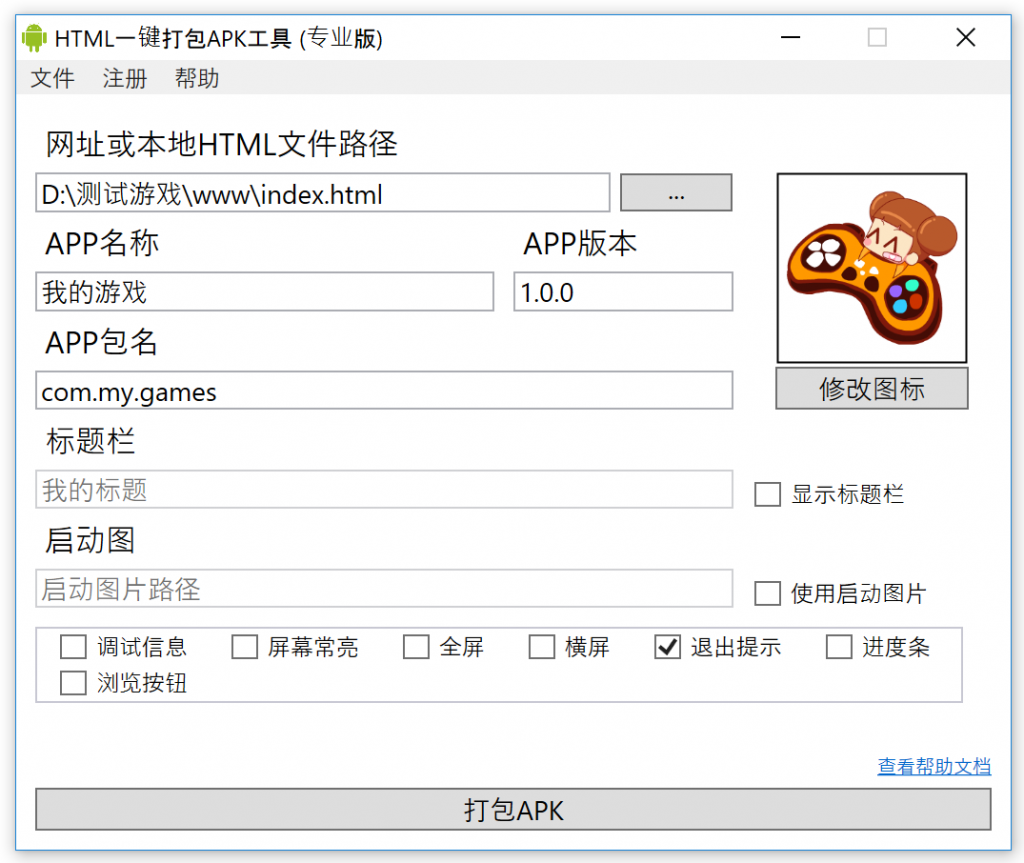This screenshot has width=1024, height=863.
Task: Enable the 进度条 checkbox
Action: coord(839,647)
